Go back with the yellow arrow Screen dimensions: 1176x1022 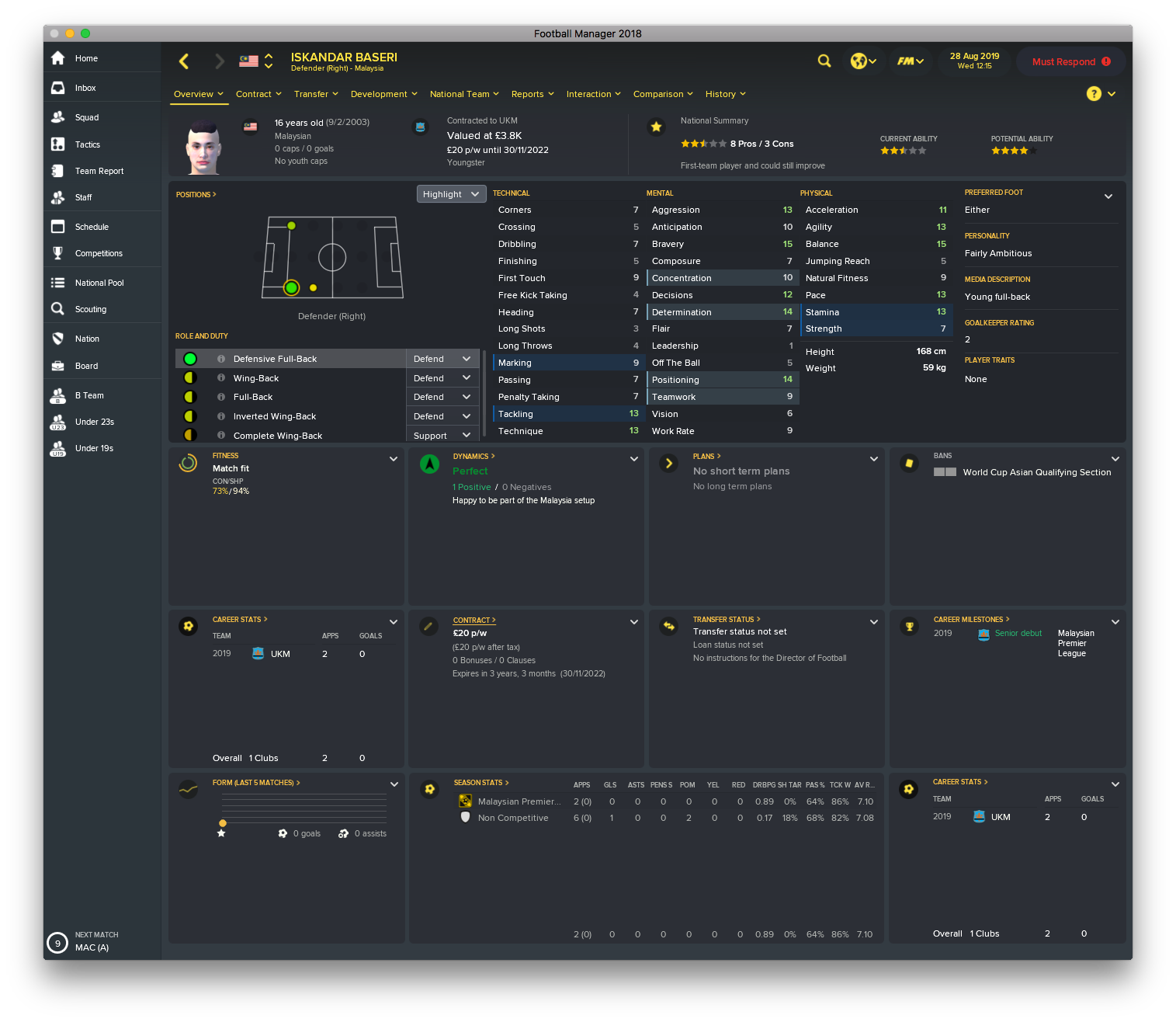coord(184,61)
